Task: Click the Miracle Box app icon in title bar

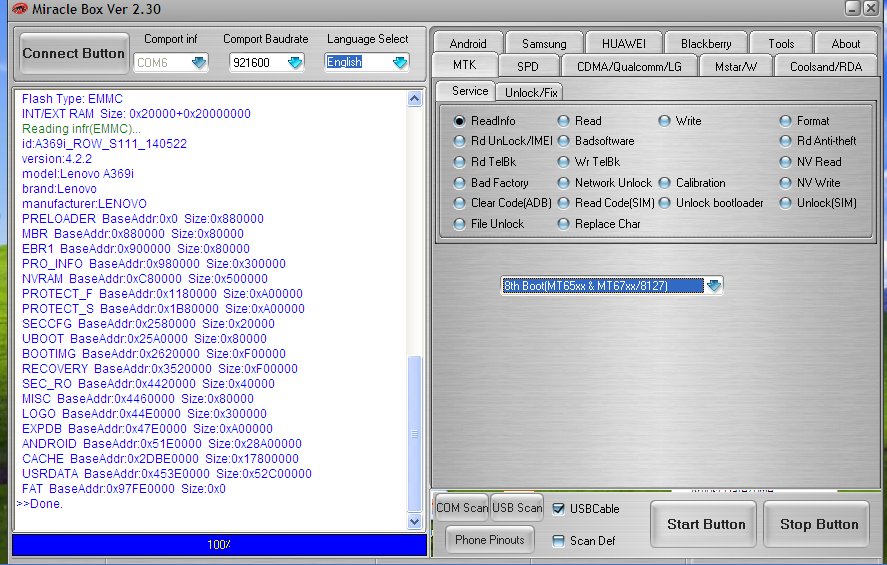Action: [20, 8]
